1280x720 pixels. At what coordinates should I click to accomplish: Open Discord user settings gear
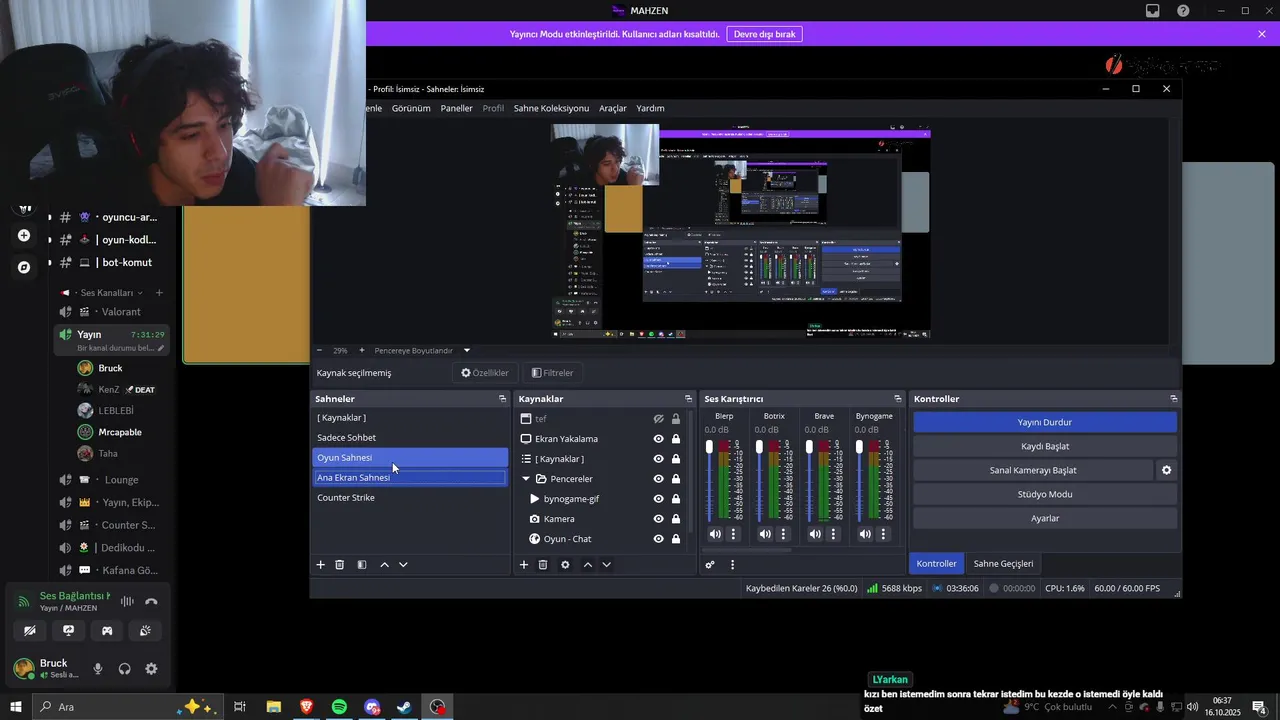[151, 669]
